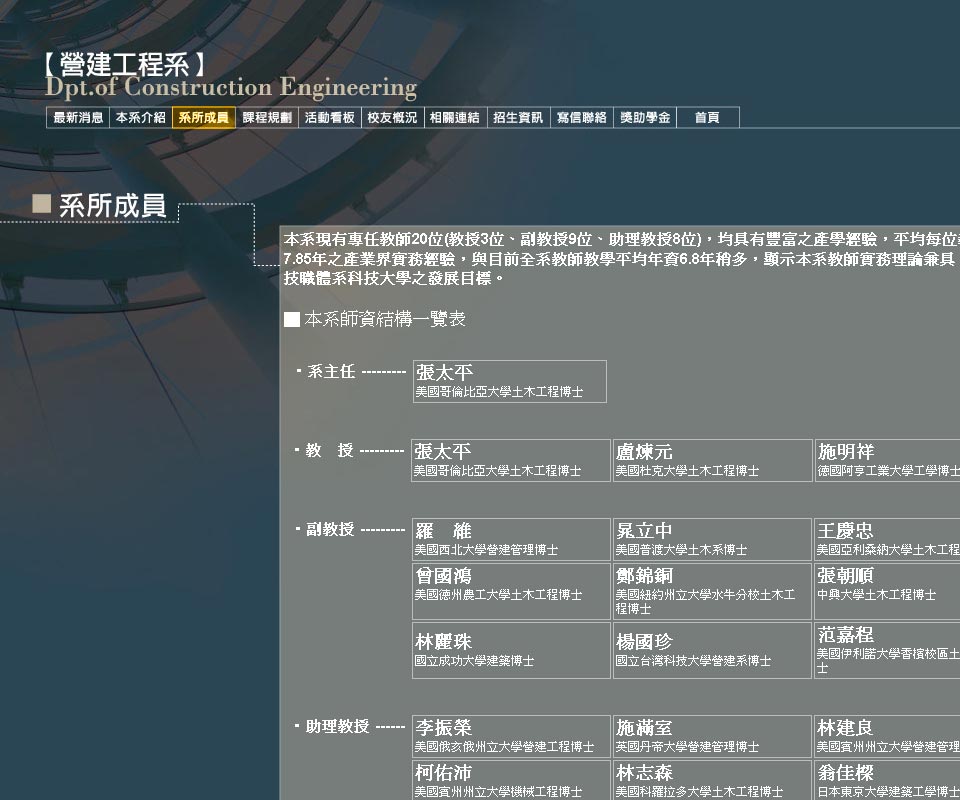Open assistant professor 翁佳樑 card
960x800 pixels.
[887, 780]
